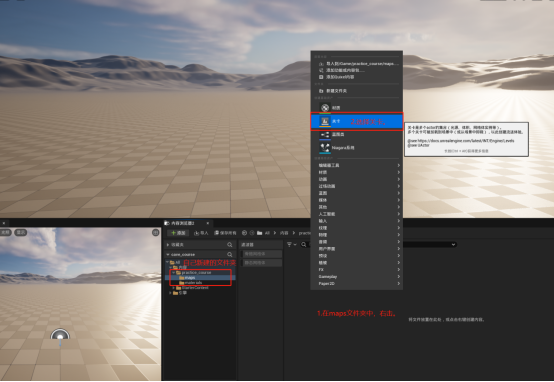The height and width of the screenshot is (382, 554).
Task: Select the StarterContent folder
Action: [193, 288]
